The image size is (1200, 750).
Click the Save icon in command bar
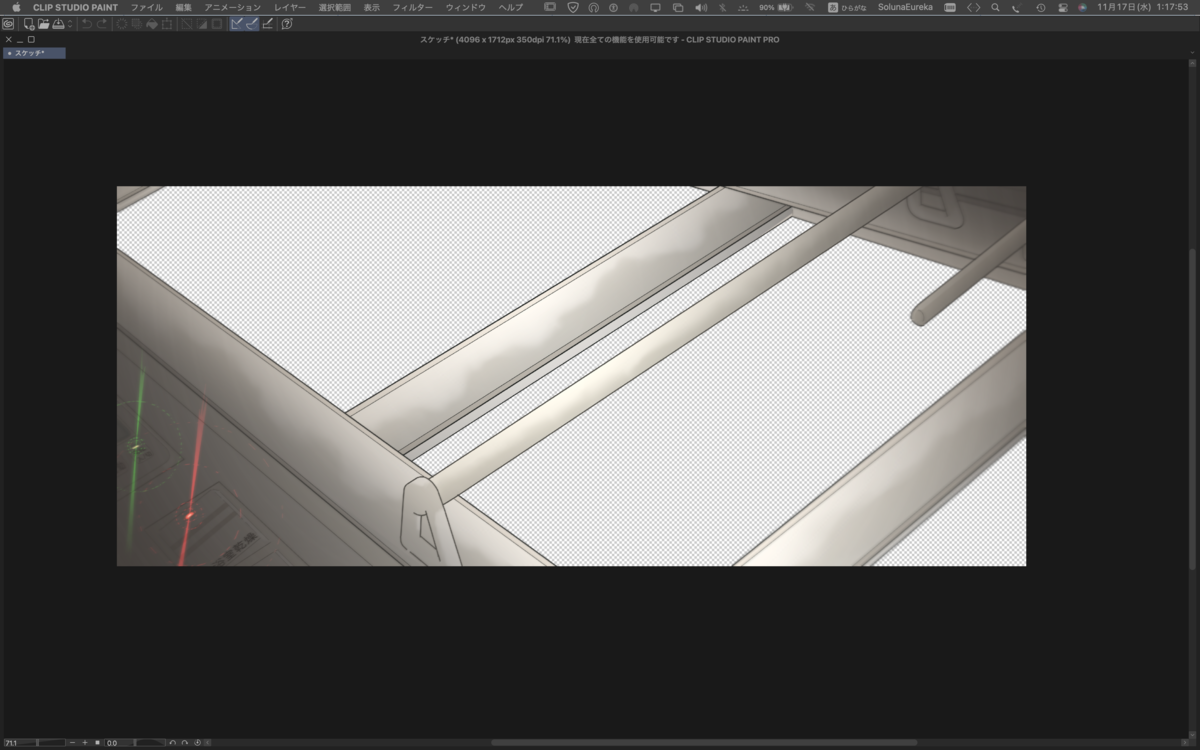(x=58, y=24)
